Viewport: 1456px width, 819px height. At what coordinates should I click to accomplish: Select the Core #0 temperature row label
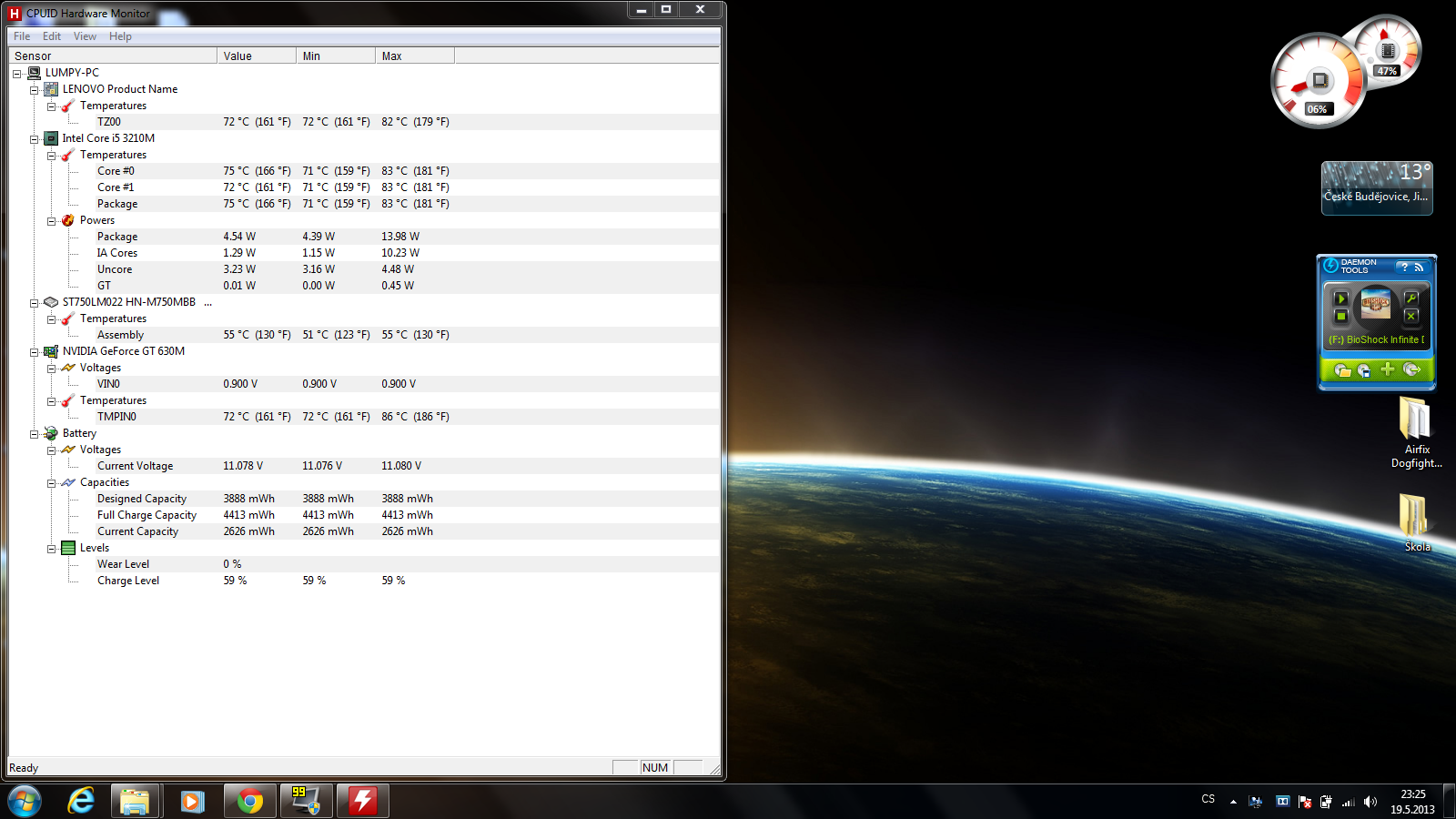(x=116, y=171)
